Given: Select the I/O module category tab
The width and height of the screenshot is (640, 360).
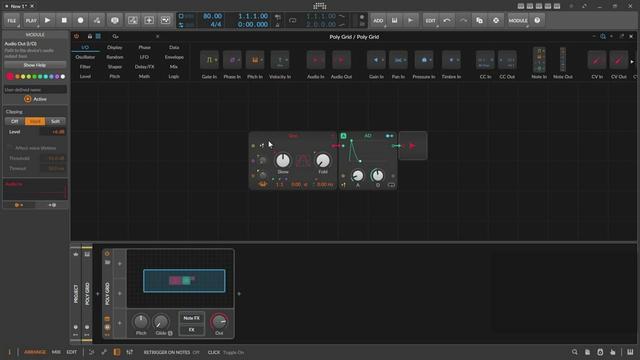Looking at the screenshot, I should (x=85, y=47).
